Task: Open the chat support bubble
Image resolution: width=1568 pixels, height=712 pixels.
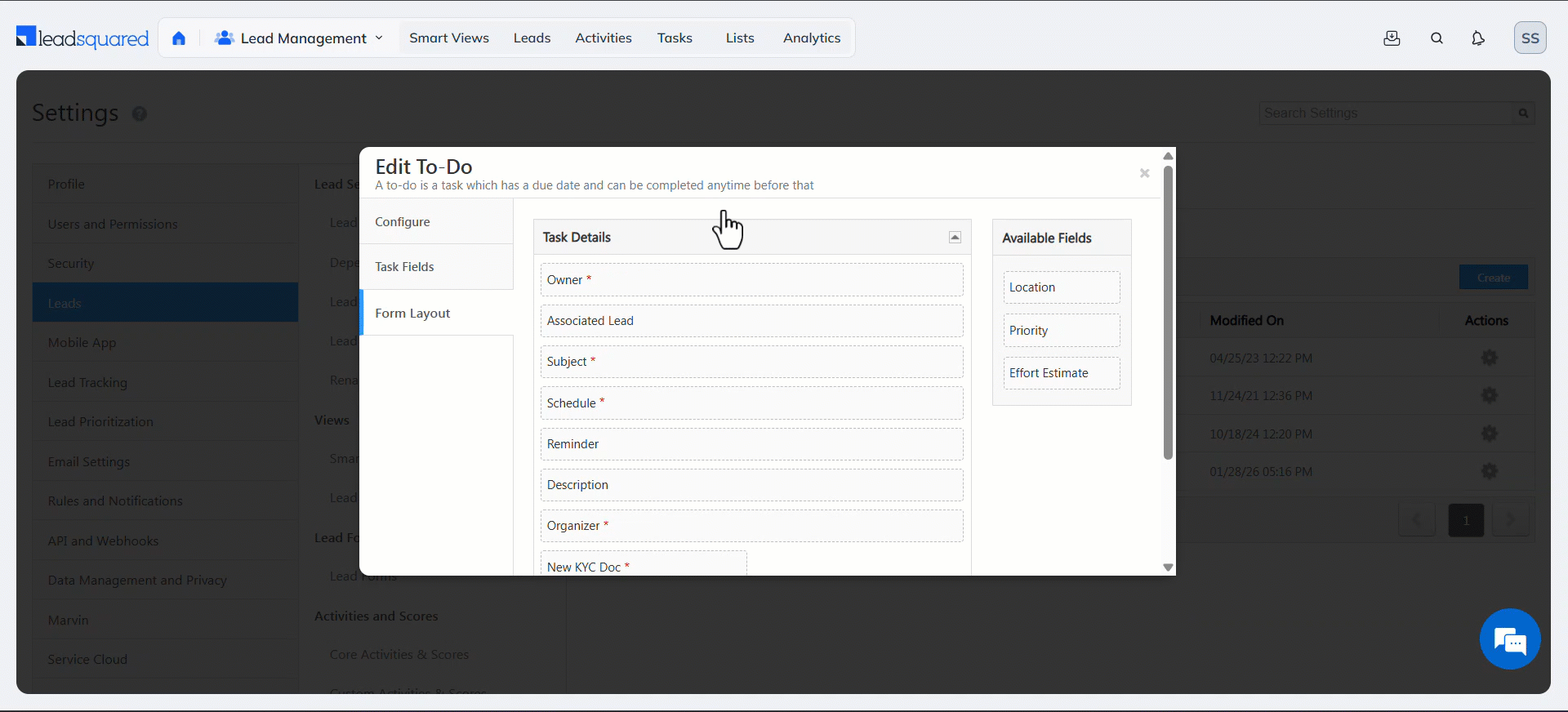Action: click(1510, 639)
